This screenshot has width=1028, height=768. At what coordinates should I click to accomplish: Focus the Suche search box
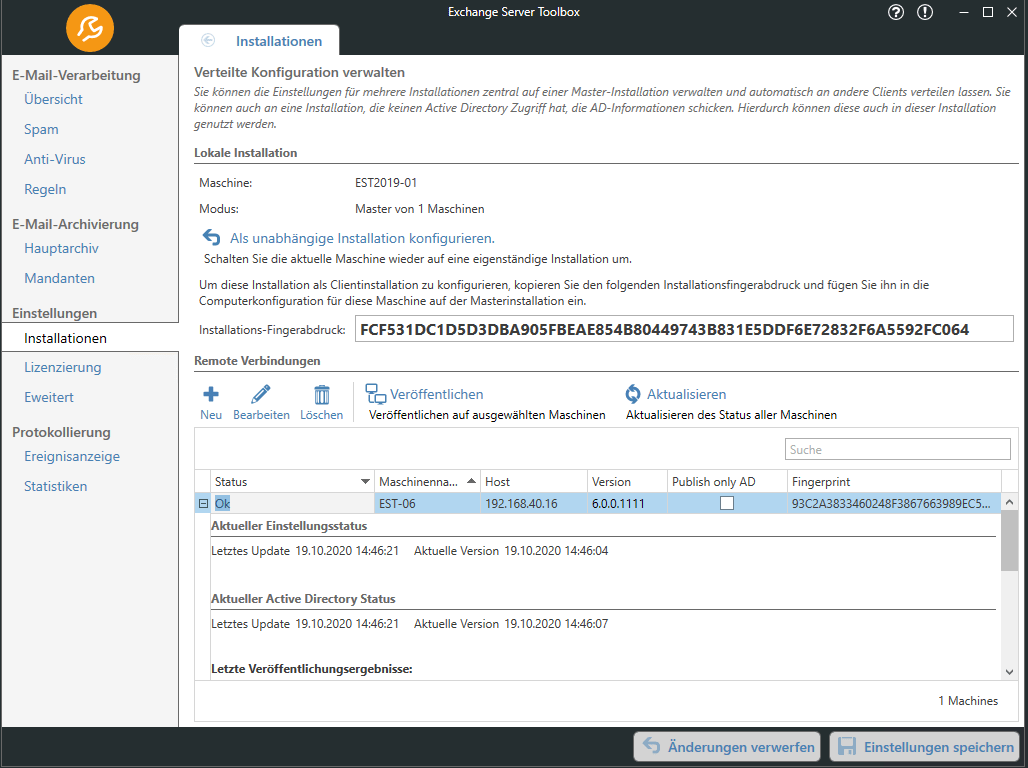(898, 449)
